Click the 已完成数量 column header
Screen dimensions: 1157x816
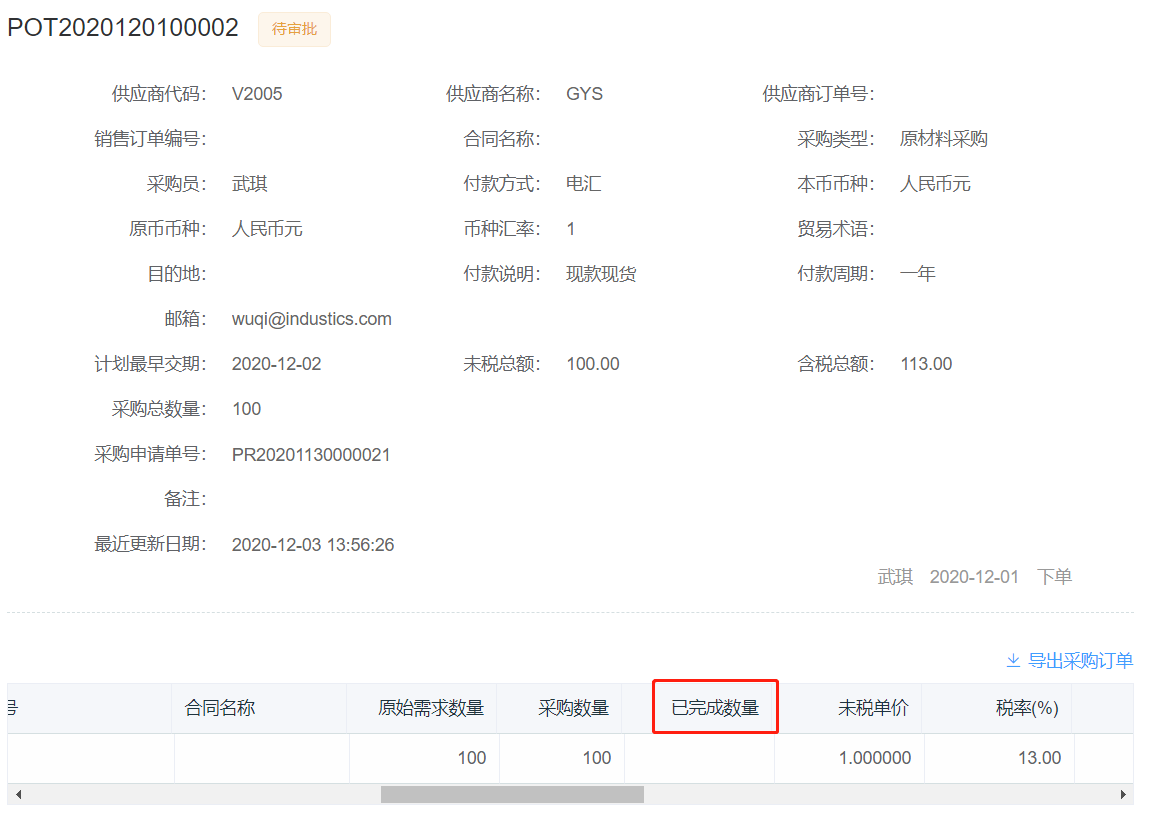tap(714, 708)
